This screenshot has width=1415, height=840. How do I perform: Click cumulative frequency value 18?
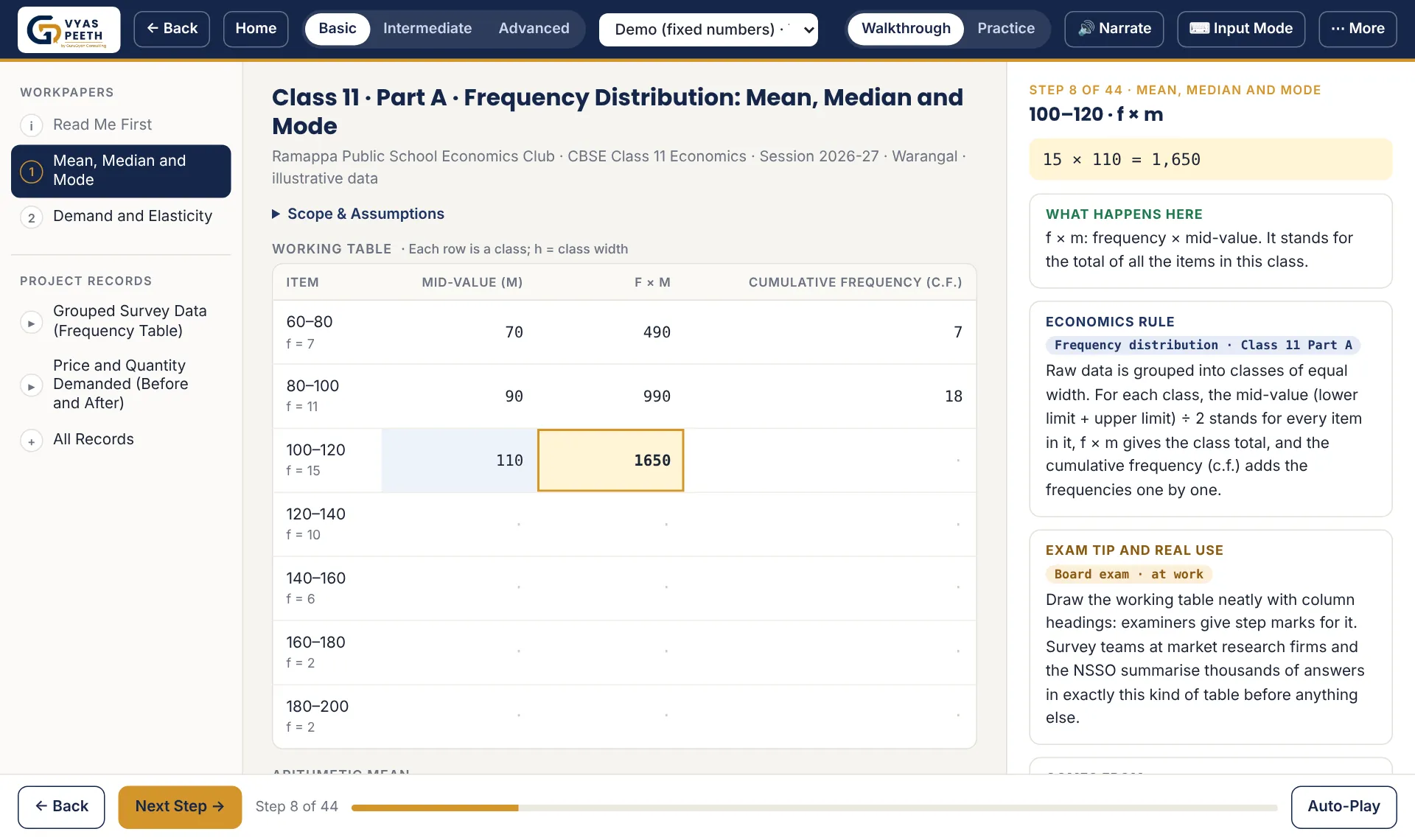[953, 396]
